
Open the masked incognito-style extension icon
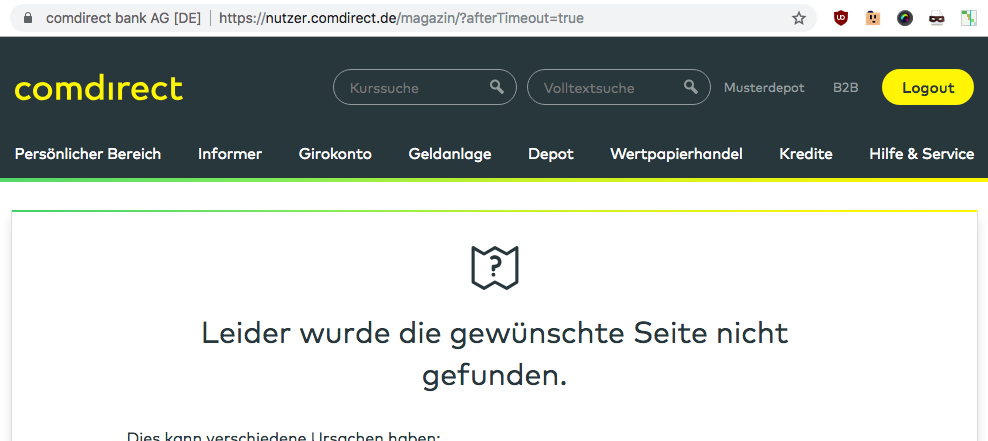point(936,18)
